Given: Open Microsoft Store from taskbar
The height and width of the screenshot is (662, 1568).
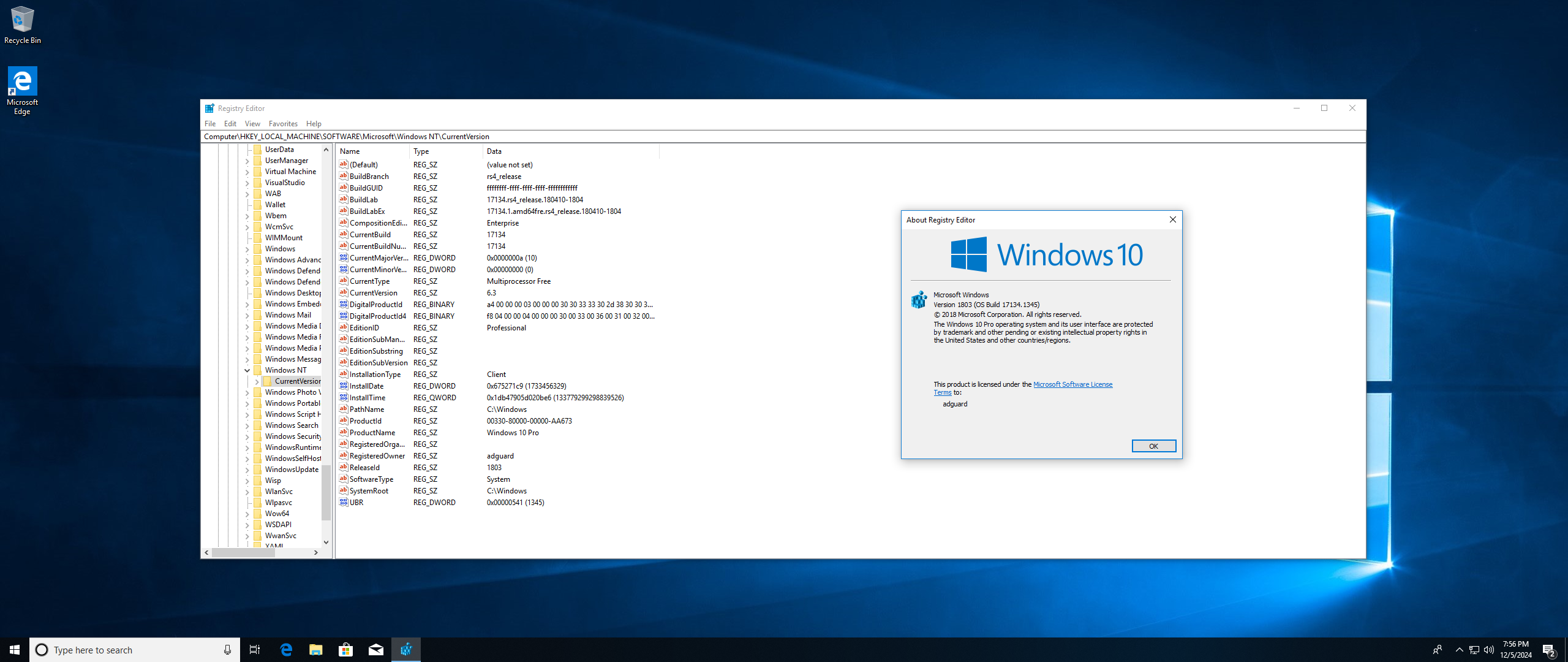Looking at the screenshot, I should coord(346,650).
